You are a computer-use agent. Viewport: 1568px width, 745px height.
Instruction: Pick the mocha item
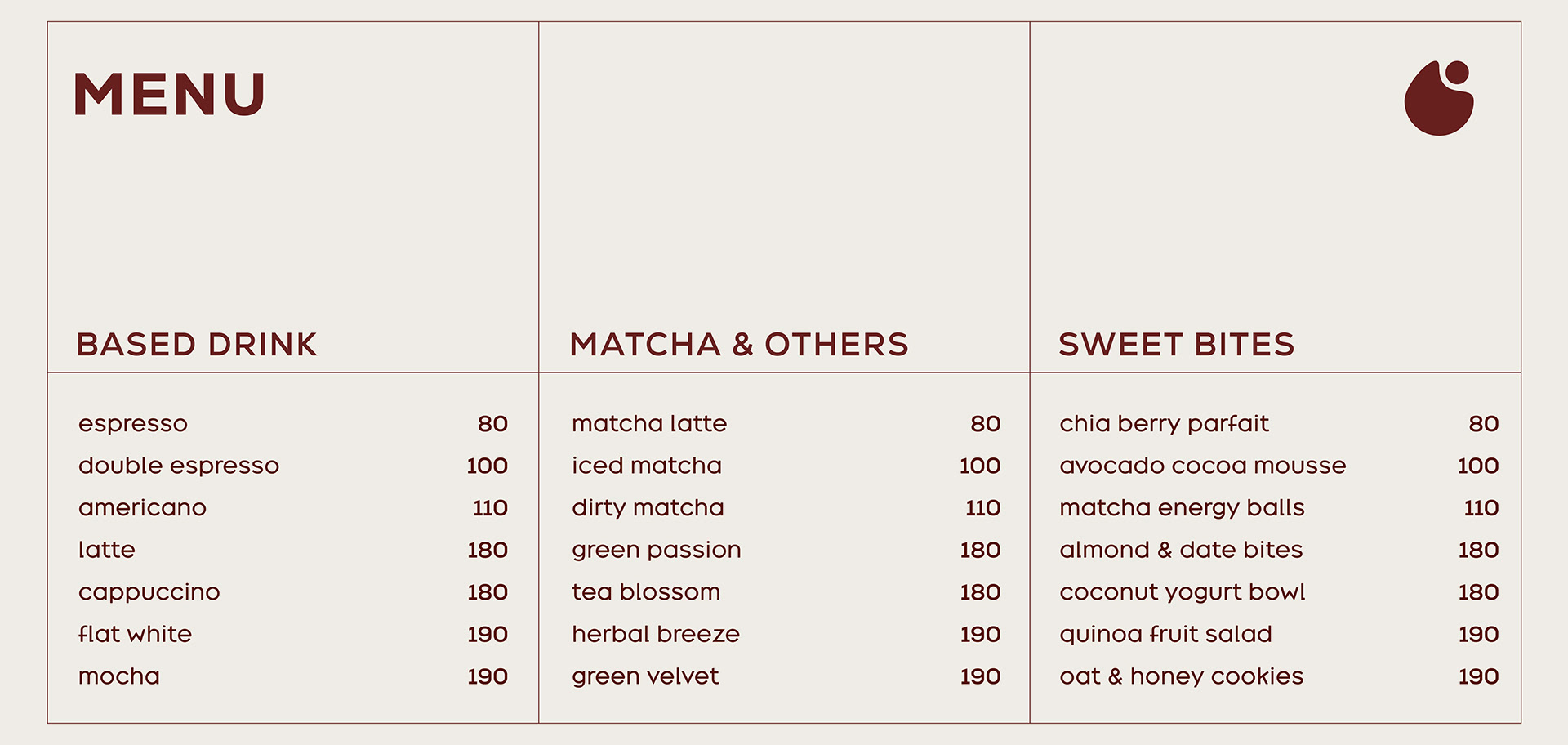click(119, 676)
